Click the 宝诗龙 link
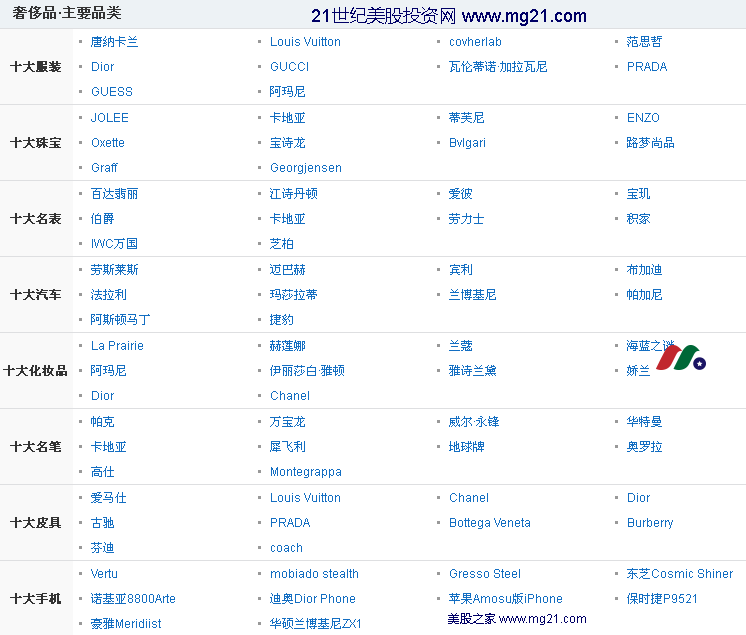746x635 pixels. [287, 143]
